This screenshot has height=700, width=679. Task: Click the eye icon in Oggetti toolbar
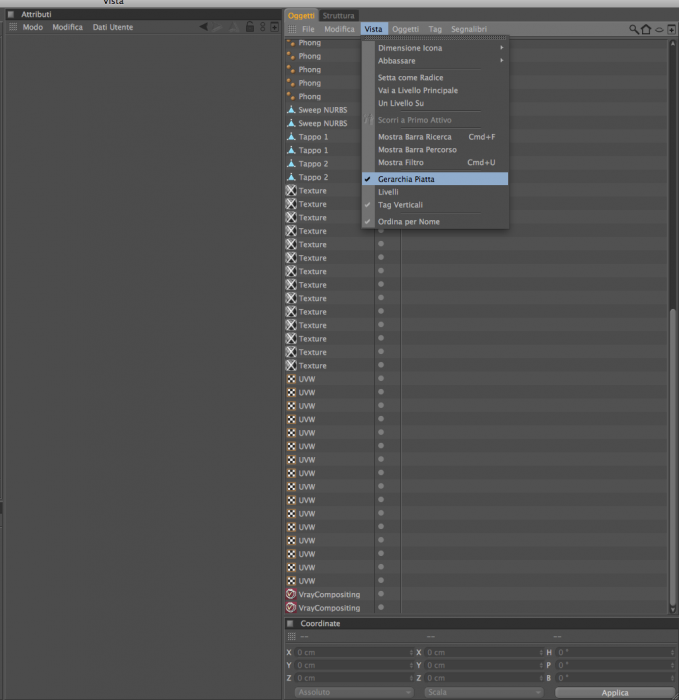pyautogui.click(x=659, y=30)
